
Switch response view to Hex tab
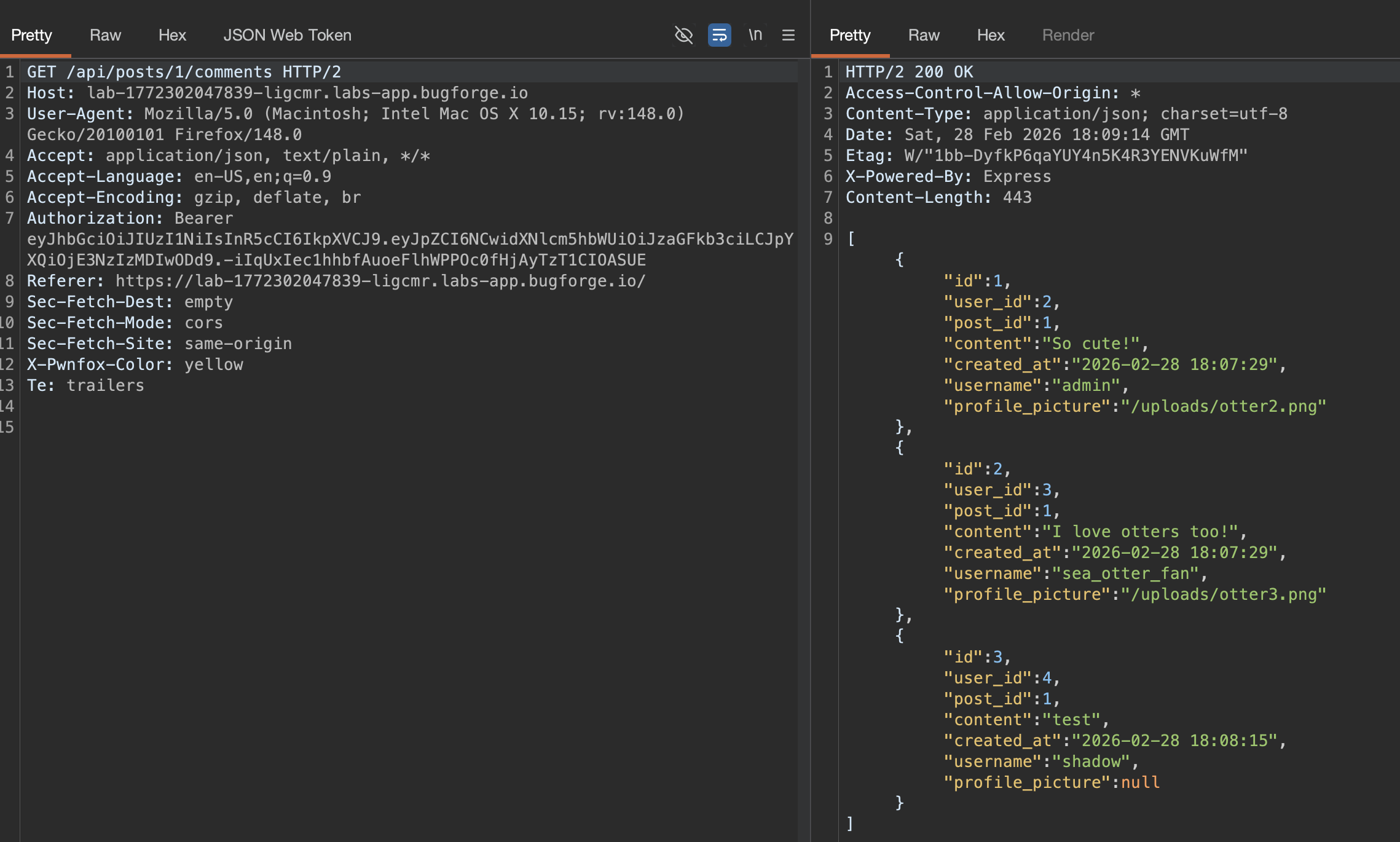click(x=991, y=35)
